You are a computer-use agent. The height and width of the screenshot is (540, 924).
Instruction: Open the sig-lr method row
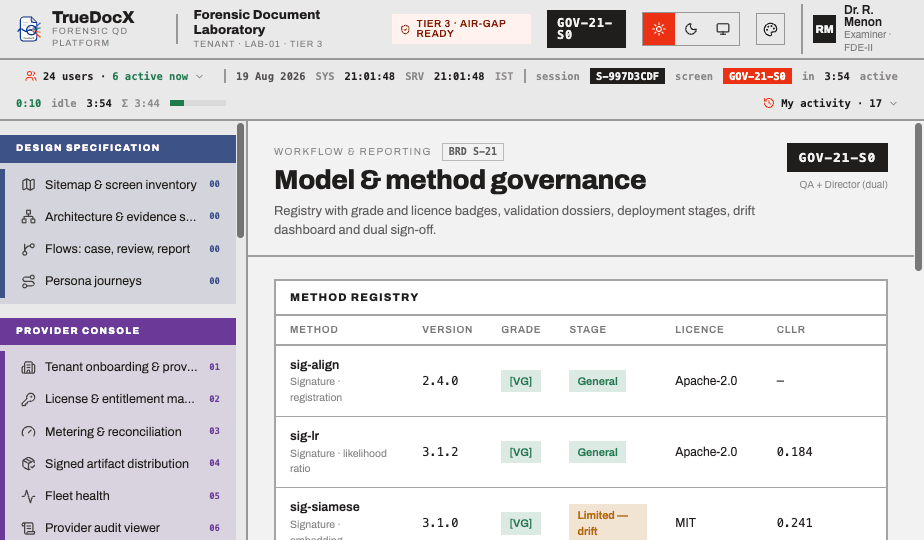click(581, 452)
